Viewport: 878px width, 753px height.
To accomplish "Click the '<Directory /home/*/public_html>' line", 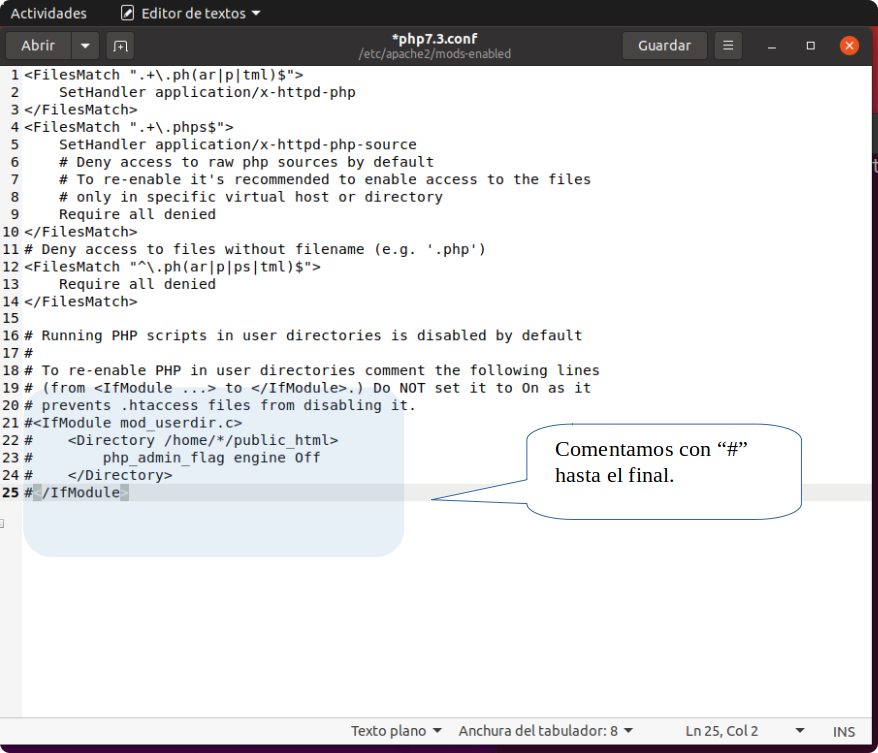I will click(203, 440).
